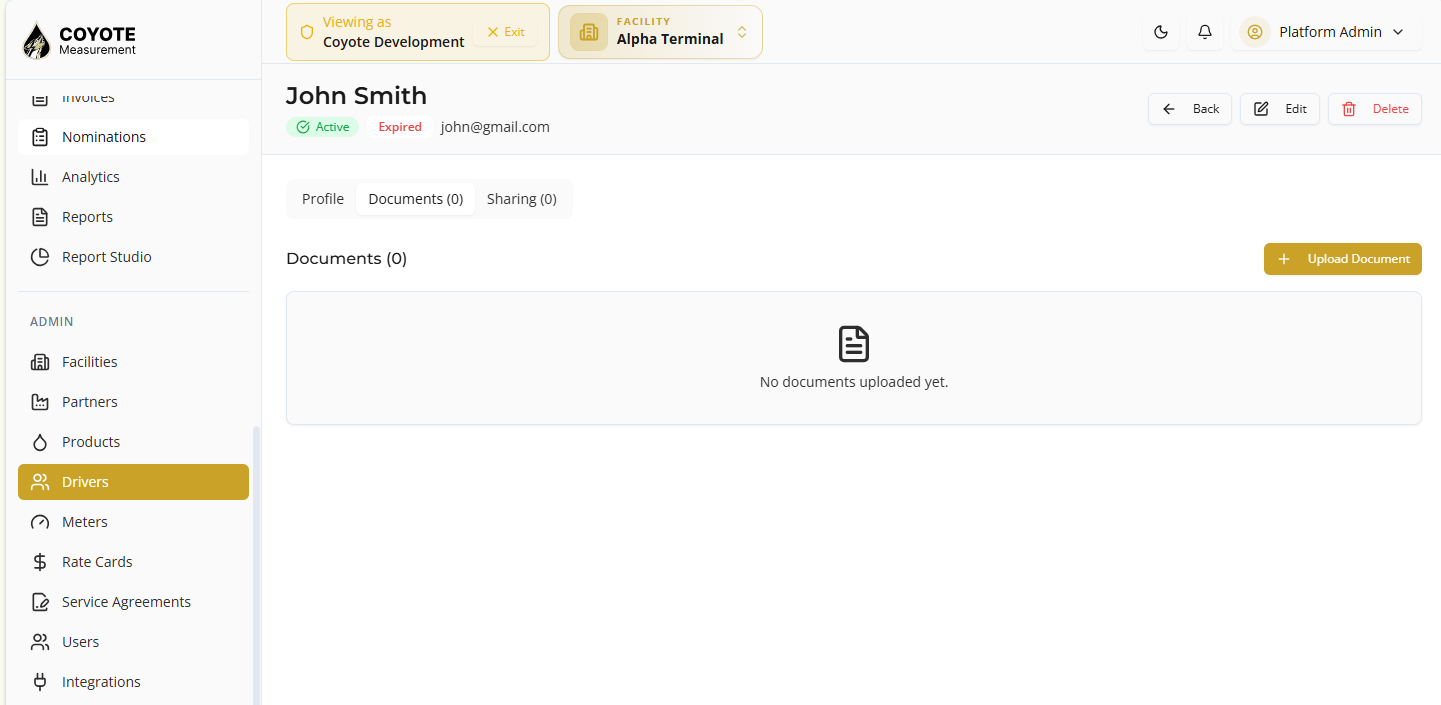This screenshot has width=1441, height=705.
Task: Click the Coyote Measurement logo
Action: pos(80,40)
